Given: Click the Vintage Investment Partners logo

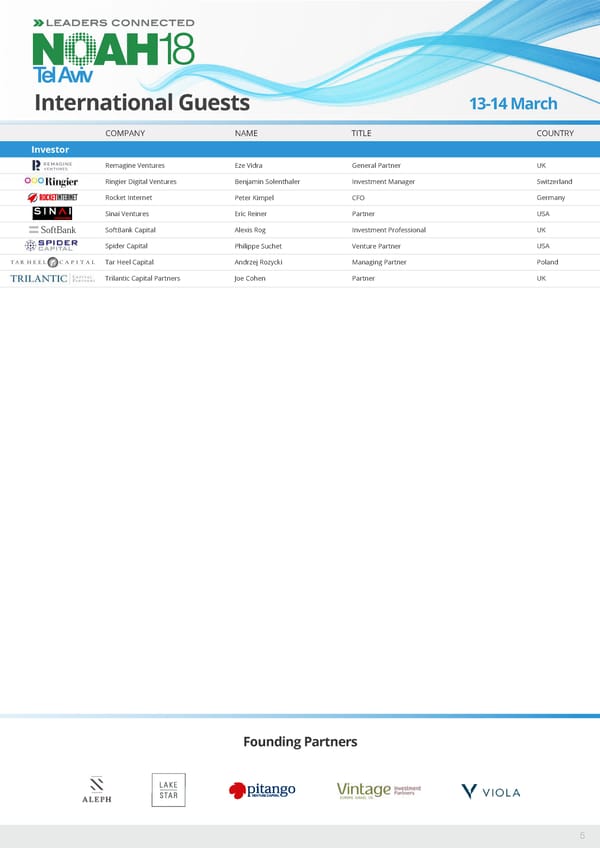Looking at the screenshot, I should 379,790.
